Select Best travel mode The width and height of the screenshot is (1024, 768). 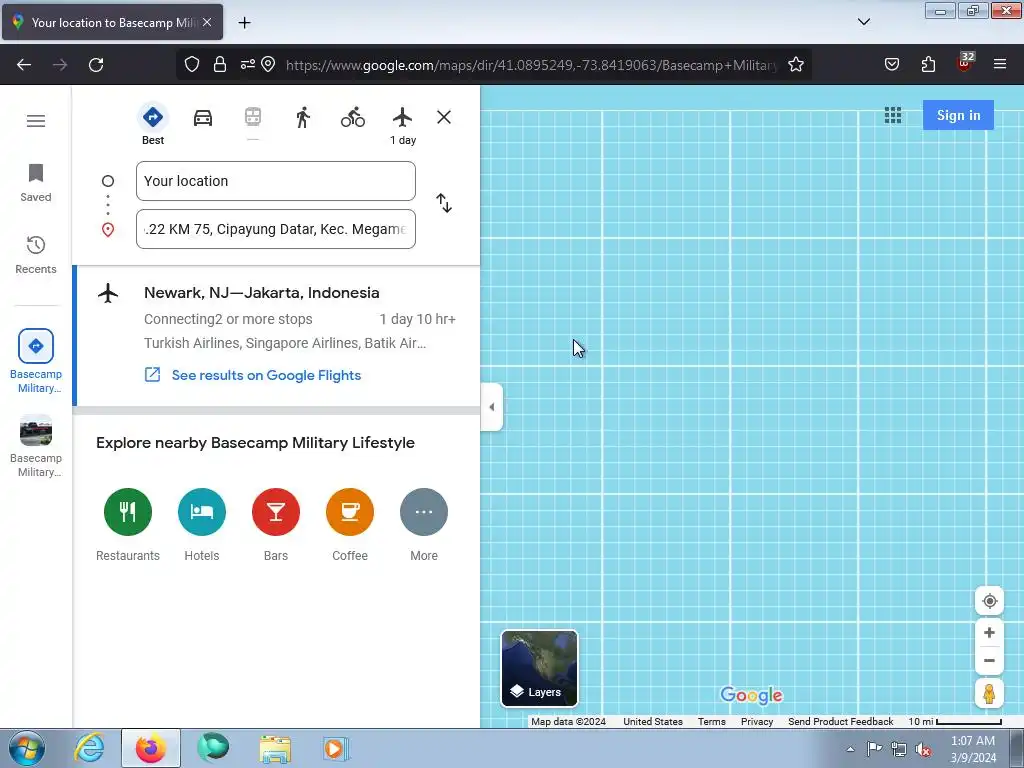click(x=153, y=125)
